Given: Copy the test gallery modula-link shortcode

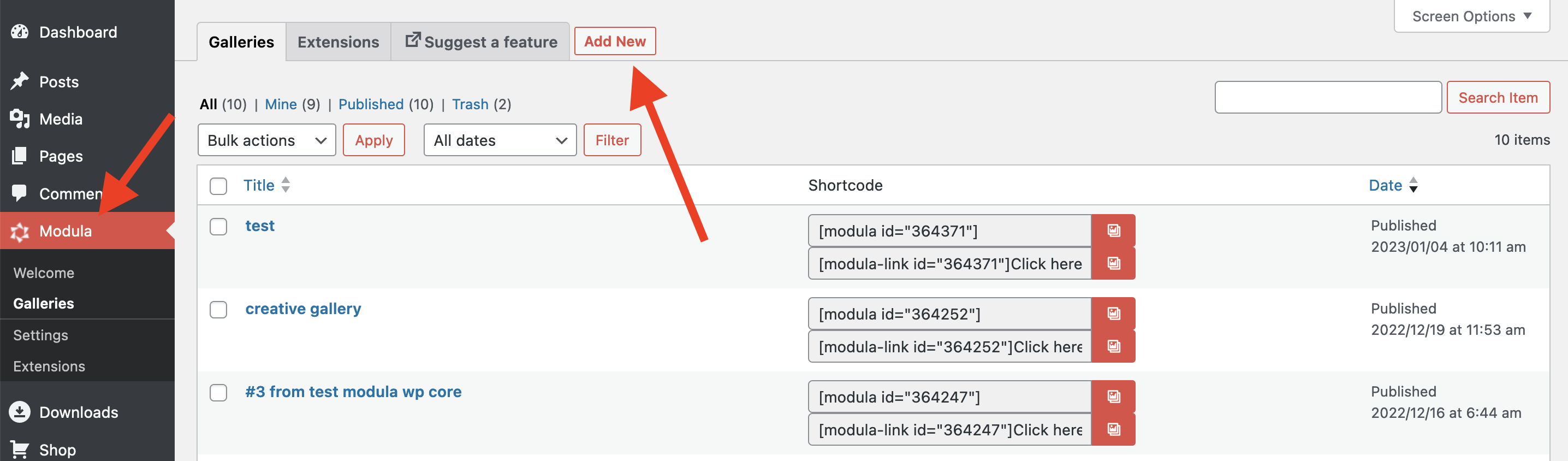Looking at the screenshot, I should [x=1113, y=264].
